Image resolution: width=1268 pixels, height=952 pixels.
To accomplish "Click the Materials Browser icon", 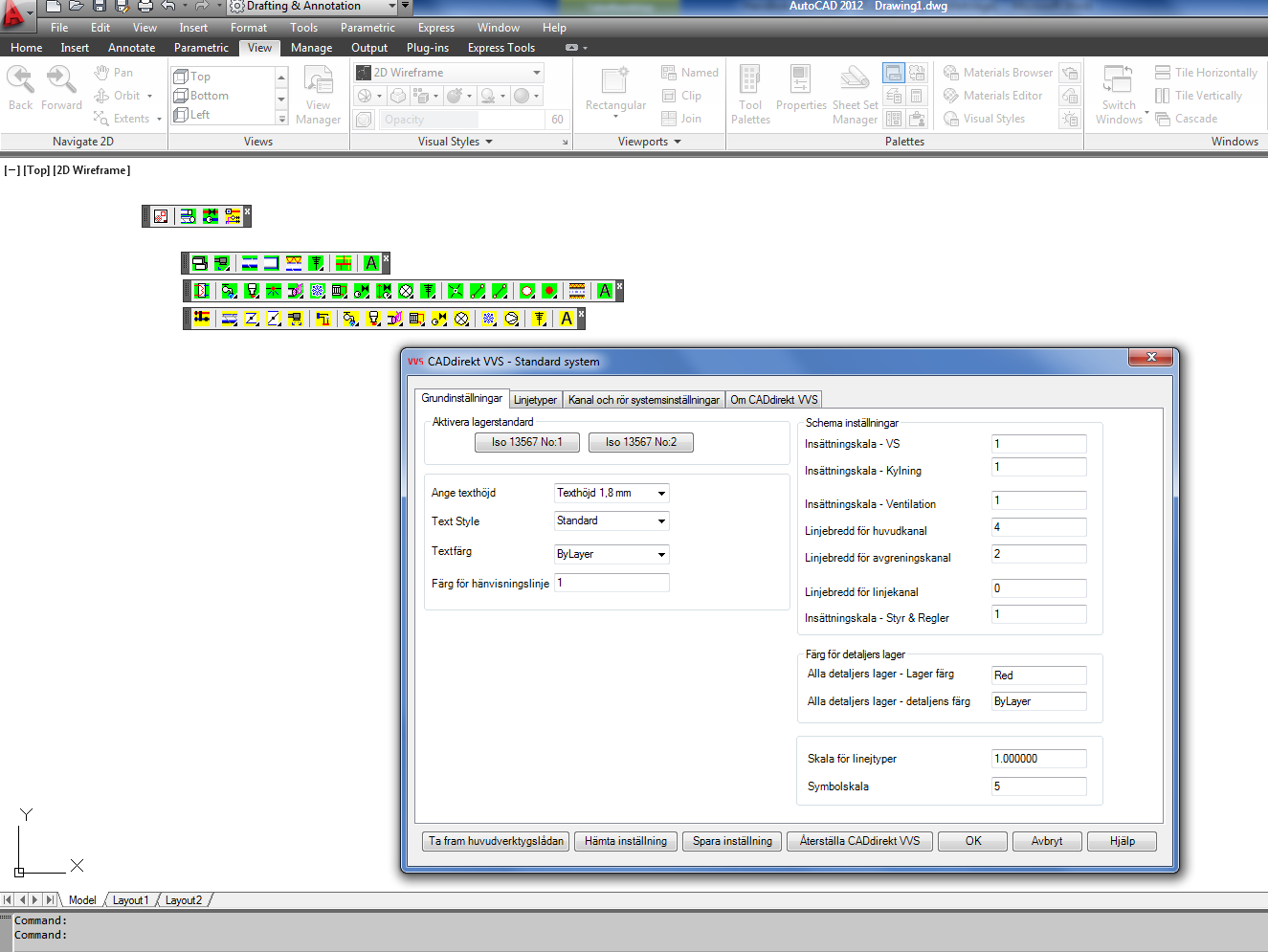I will pos(951,73).
